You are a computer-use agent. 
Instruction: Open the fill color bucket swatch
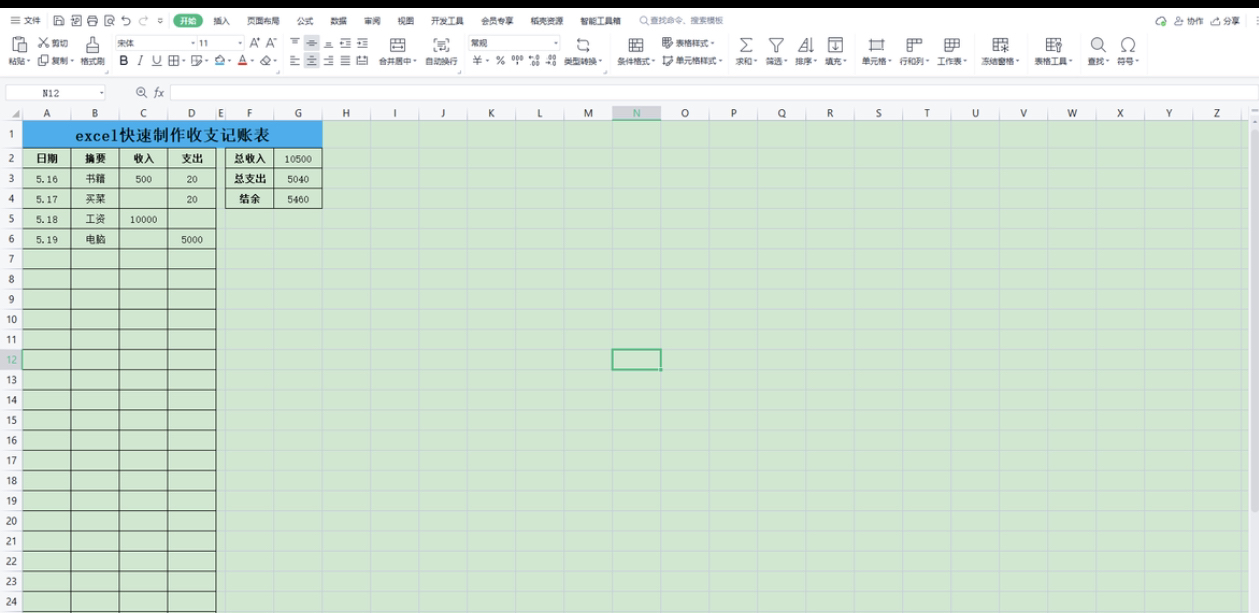pos(218,61)
